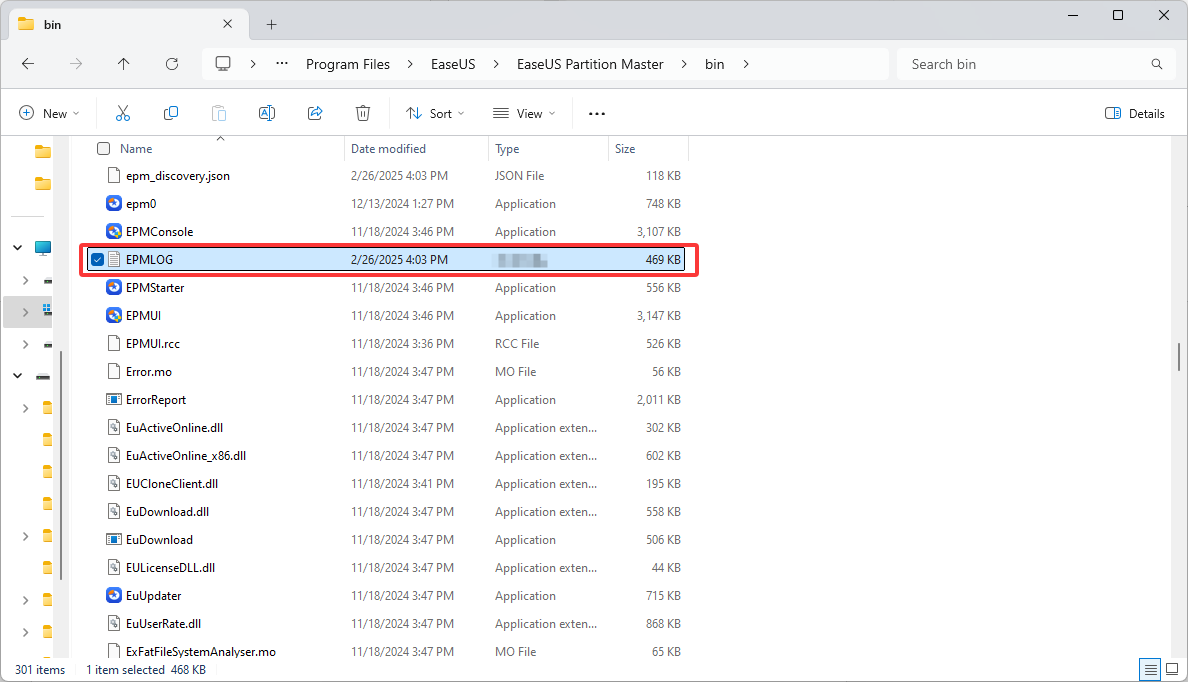Viewport: 1188px width, 682px height.
Task: Click the Rename icon in toolbar
Action: (x=267, y=114)
